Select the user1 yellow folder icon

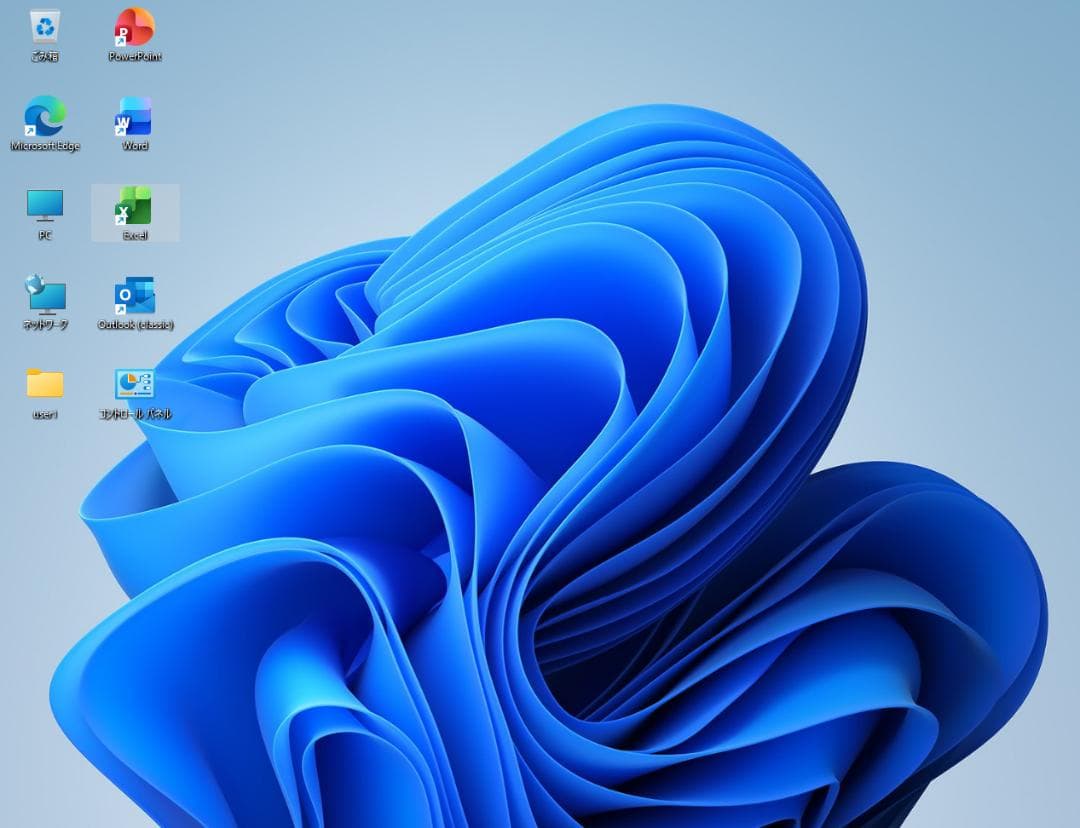[45, 383]
